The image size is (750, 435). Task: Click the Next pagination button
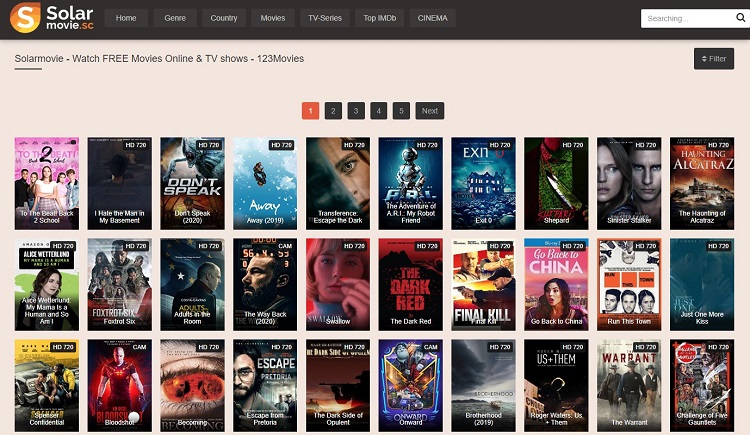click(430, 111)
